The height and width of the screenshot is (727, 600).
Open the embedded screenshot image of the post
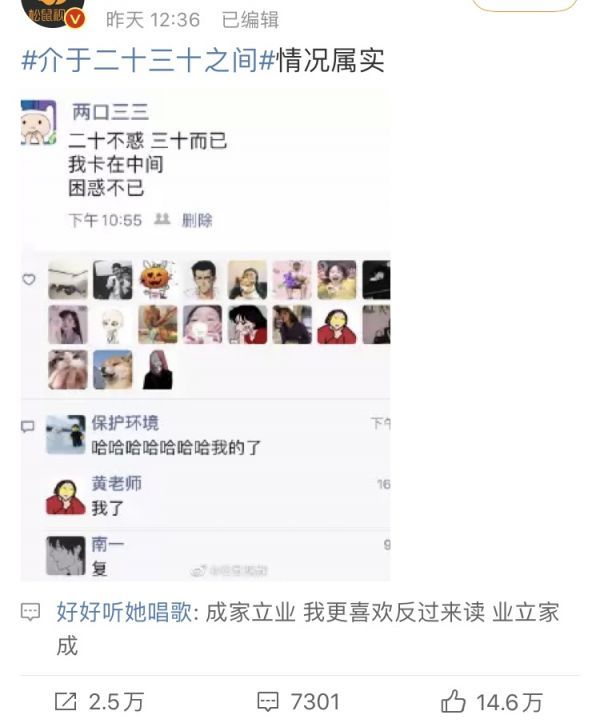point(205,335)
